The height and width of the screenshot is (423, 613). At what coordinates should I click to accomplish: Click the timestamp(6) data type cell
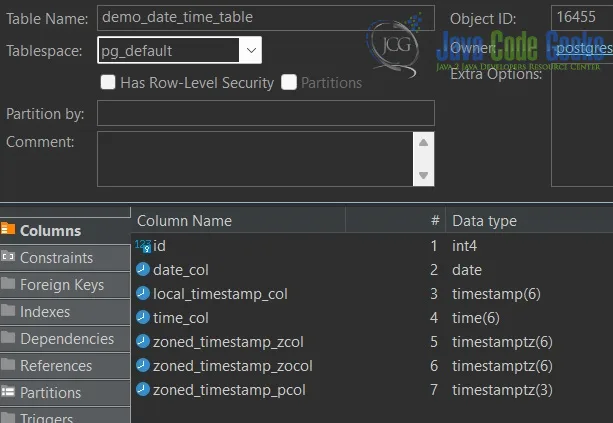click(x=496, y=294)
